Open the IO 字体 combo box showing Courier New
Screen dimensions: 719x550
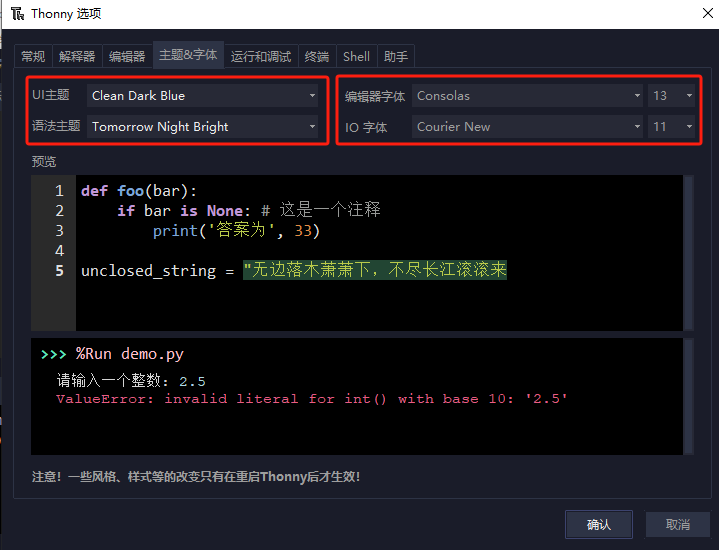click(x=527, y=127)
